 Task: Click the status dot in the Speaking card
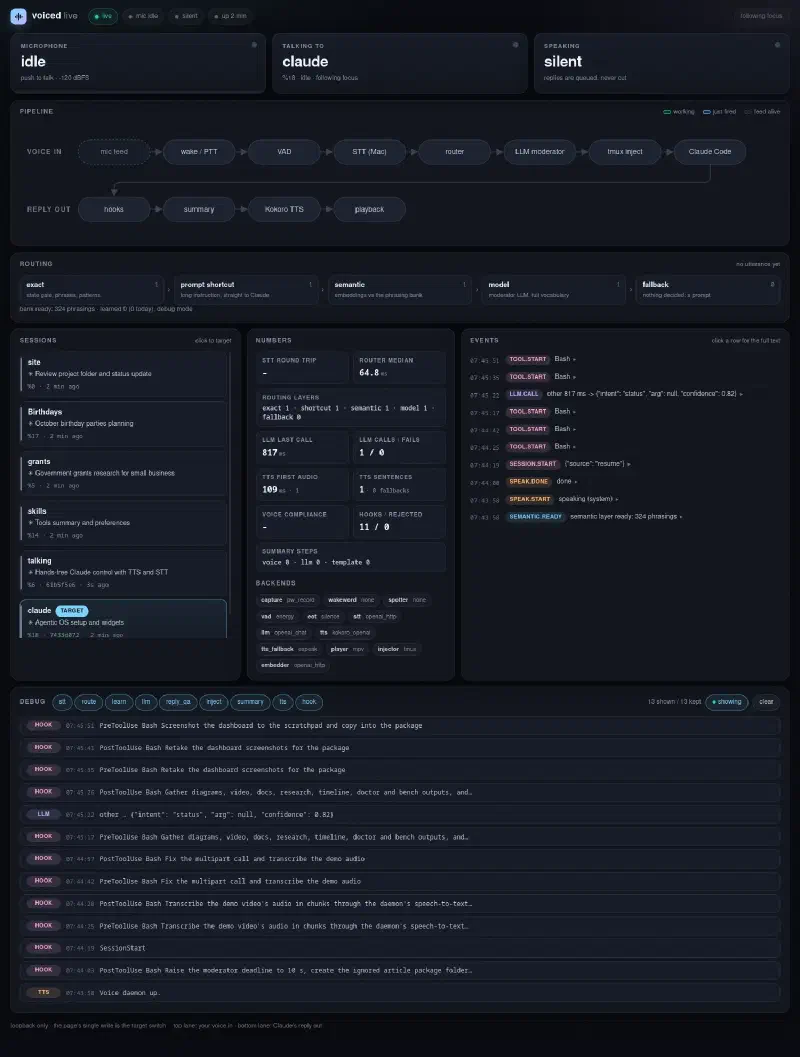777,45
